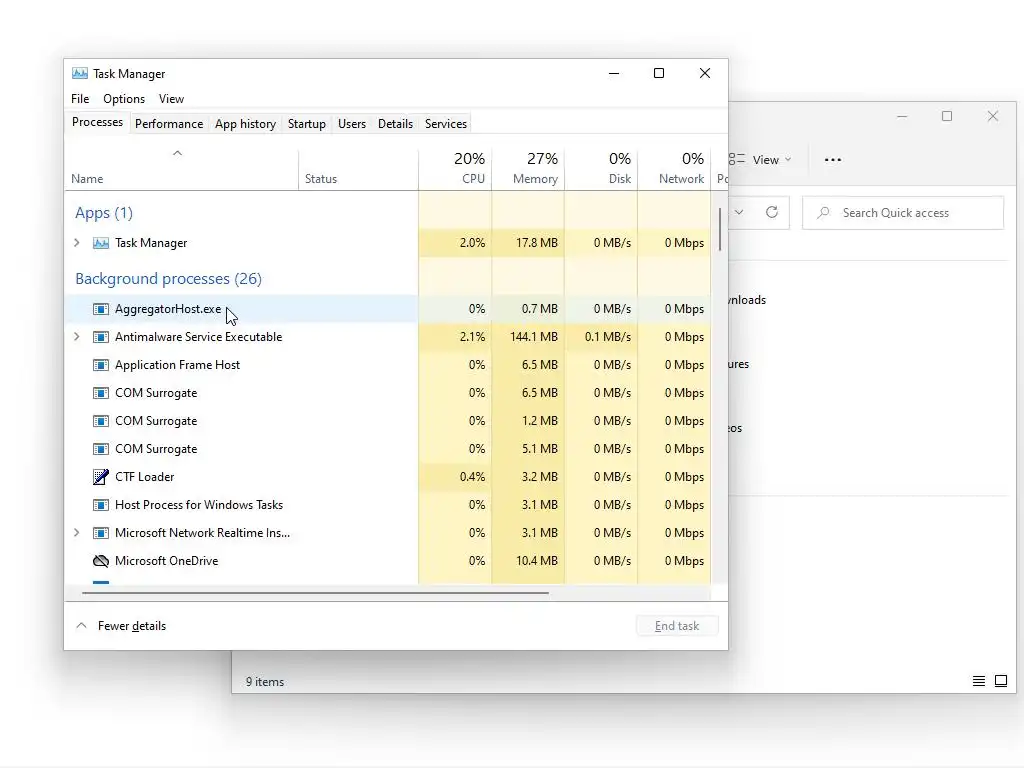1024x768 pixels.
Task: Select the COM Surrogate row using 5.1 MB
Action: [x=387, y=449]
